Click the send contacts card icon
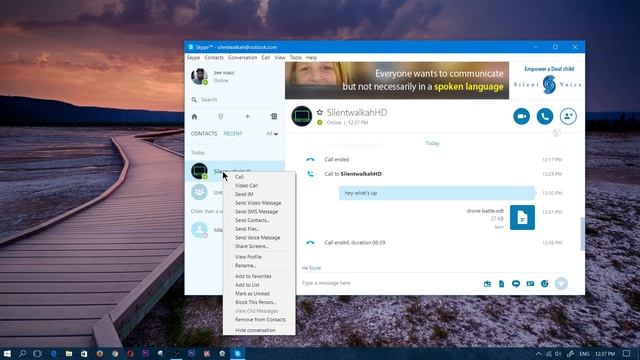 (530, 284)
